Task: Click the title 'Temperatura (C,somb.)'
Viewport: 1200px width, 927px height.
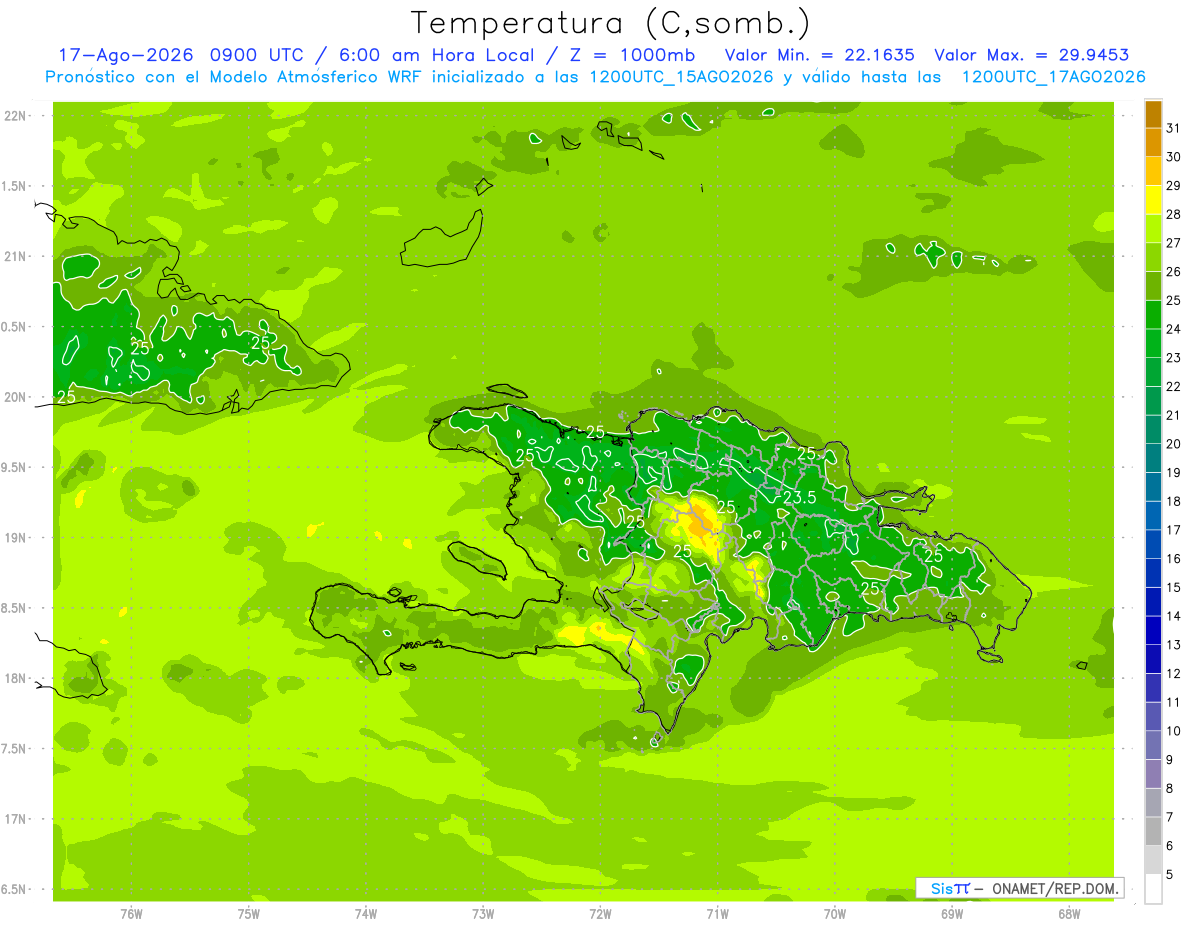Action: pyautogui.click(x=611, y=23)
